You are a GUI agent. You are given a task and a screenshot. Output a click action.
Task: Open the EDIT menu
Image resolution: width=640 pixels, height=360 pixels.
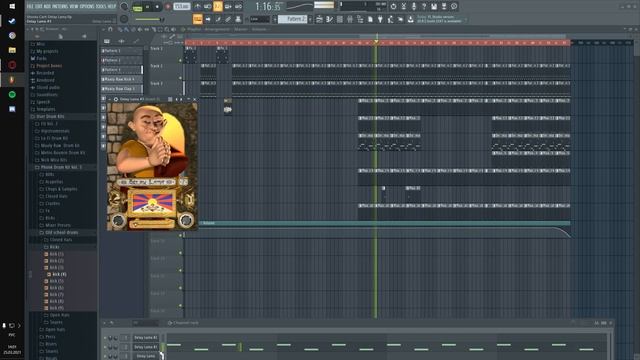(39, 7)
